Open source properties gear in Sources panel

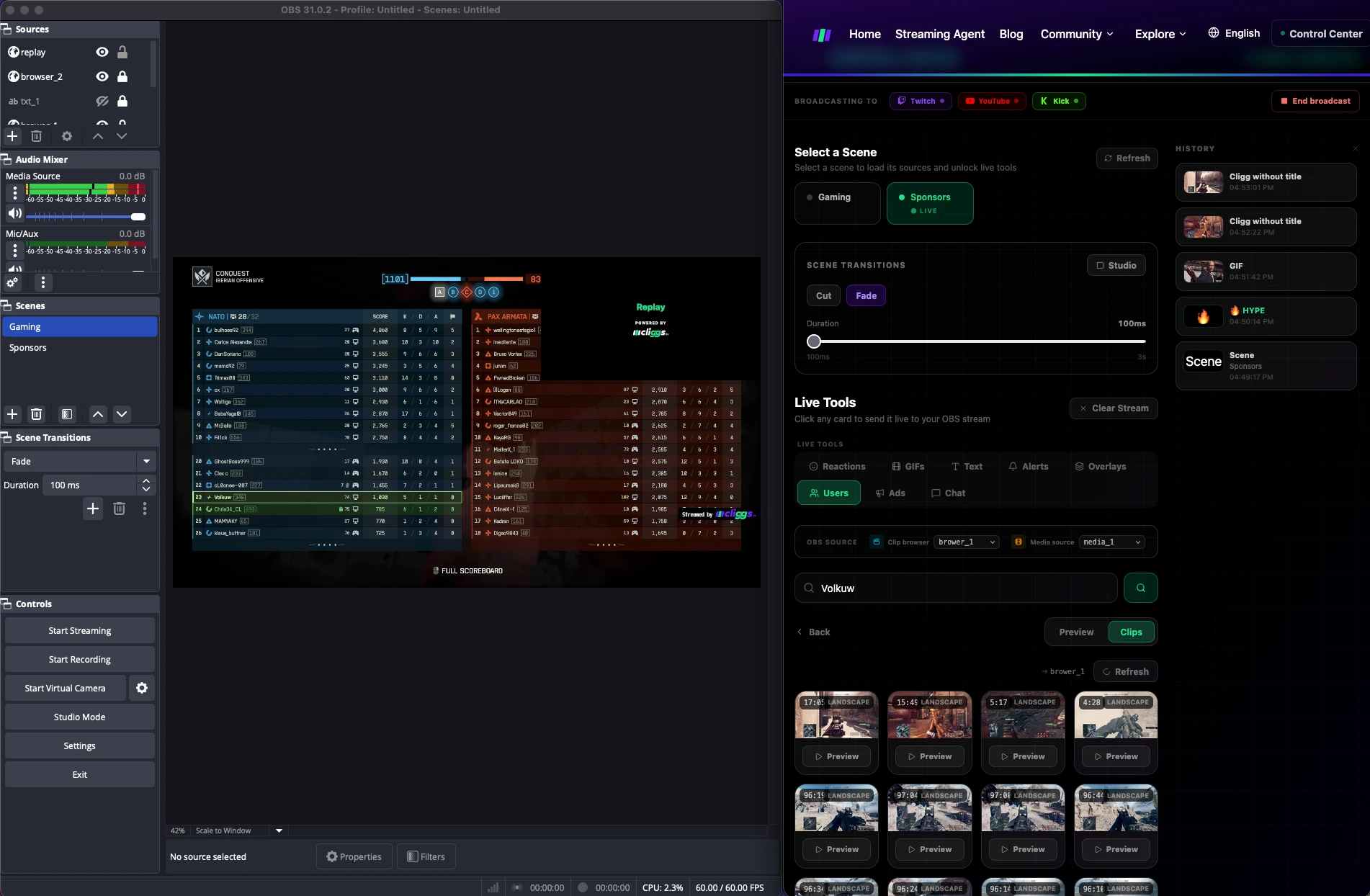(67, 136)
